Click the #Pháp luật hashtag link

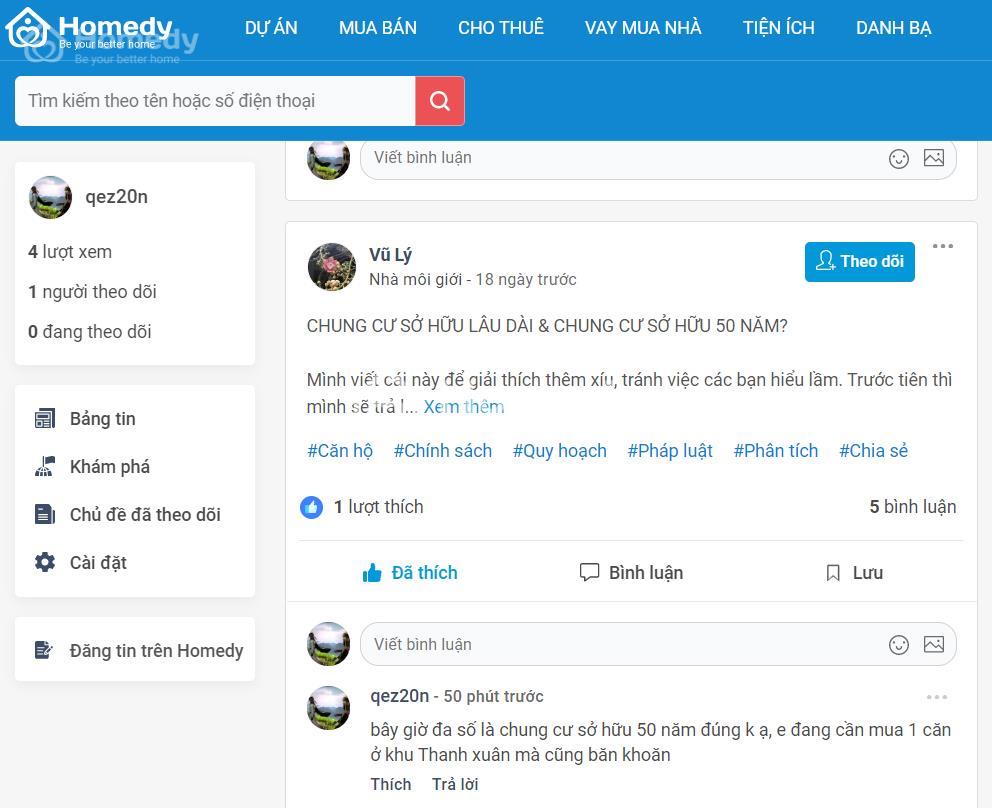click(670, 451)
